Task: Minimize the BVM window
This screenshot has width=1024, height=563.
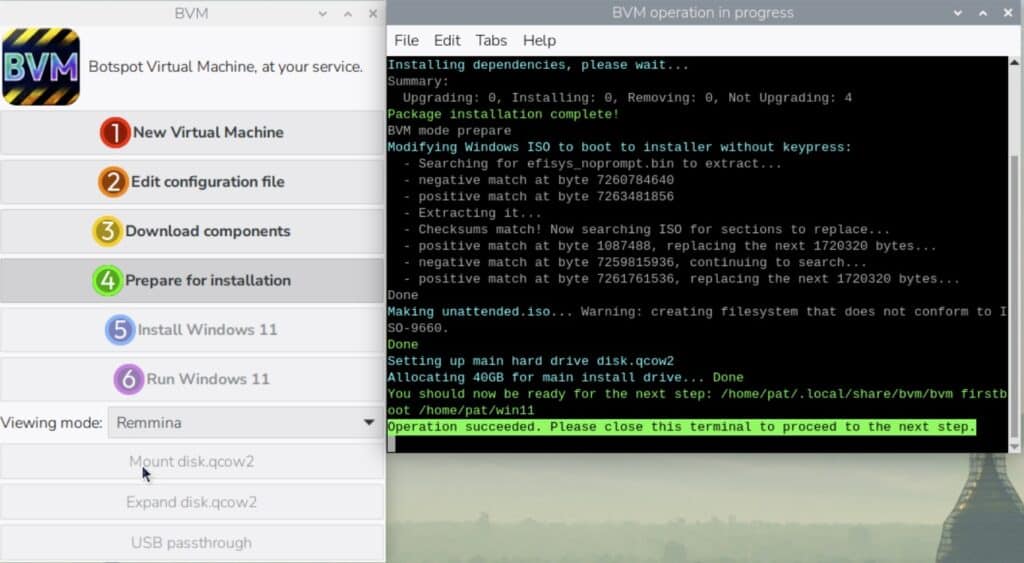Action: click(x=322, y=14)
